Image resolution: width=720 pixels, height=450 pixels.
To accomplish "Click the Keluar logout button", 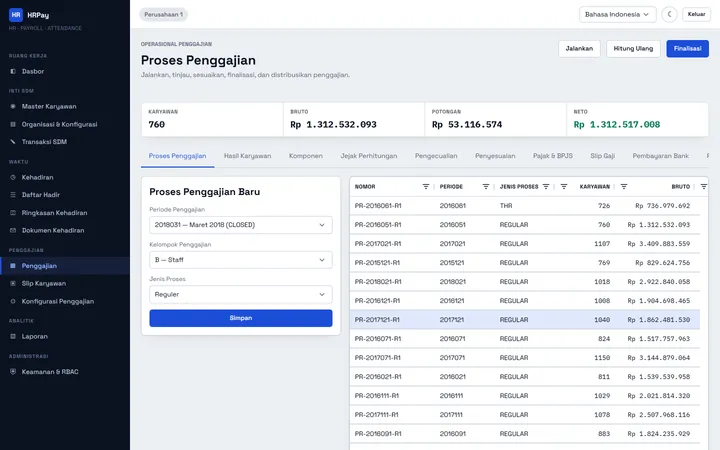I will click(x=696, y=14).
